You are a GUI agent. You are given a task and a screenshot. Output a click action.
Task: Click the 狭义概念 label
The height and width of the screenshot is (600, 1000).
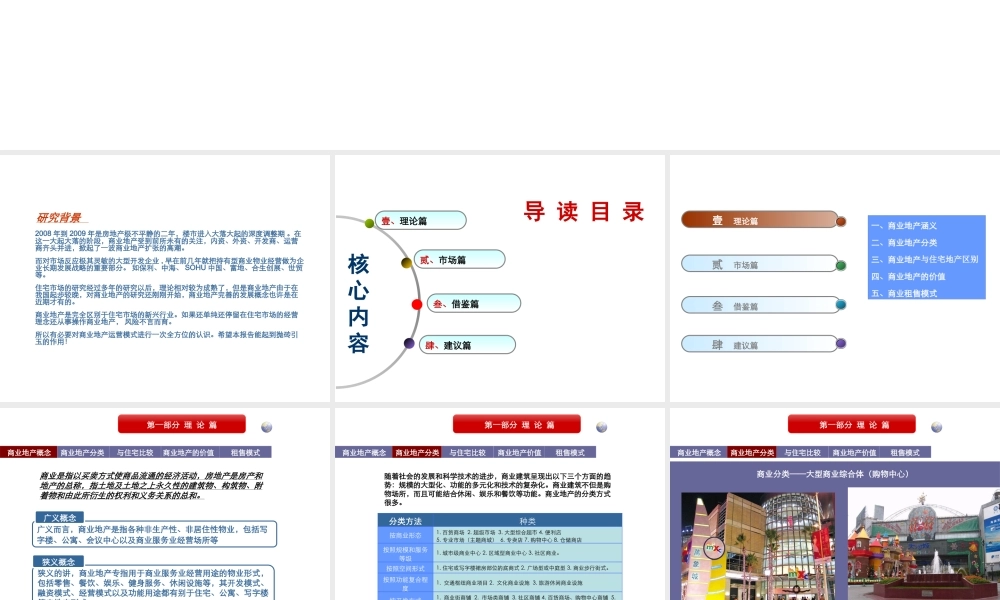58,562
